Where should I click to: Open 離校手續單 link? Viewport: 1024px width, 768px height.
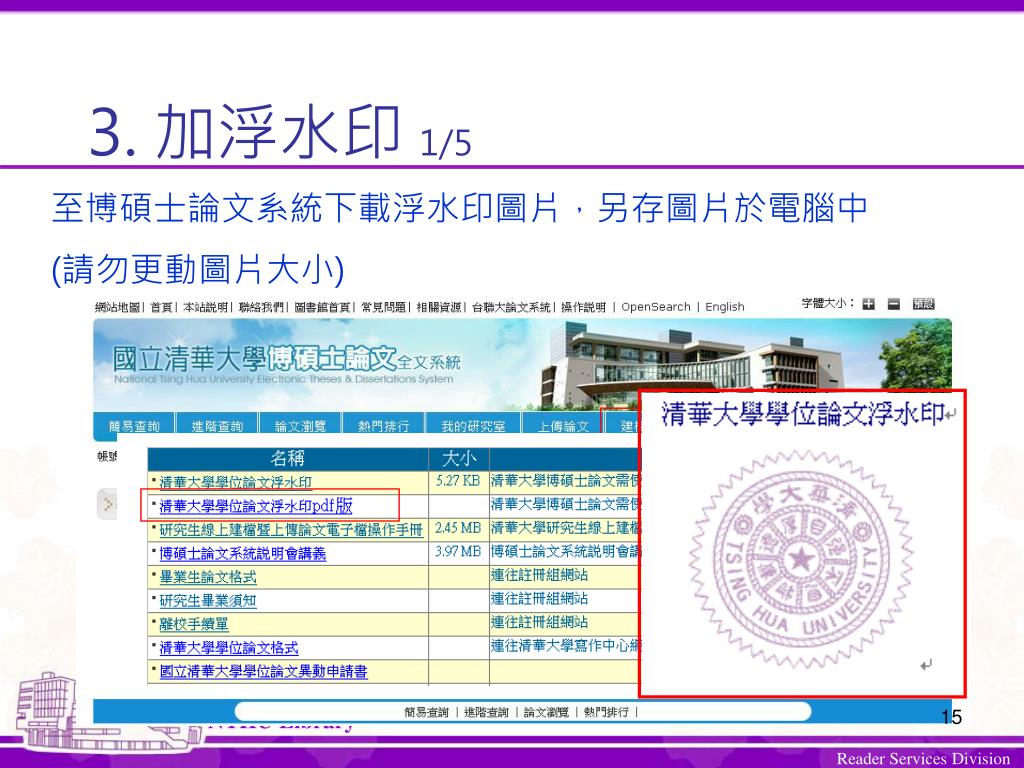click(x=194, y=624)
